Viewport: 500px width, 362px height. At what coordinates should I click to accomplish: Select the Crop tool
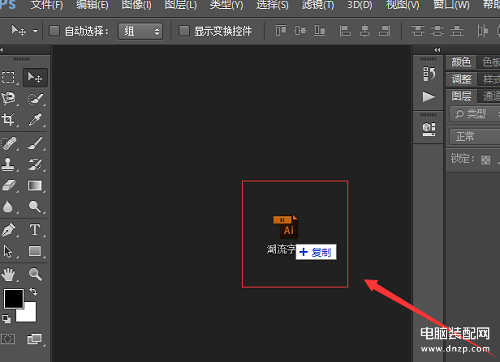click(8, 119)
